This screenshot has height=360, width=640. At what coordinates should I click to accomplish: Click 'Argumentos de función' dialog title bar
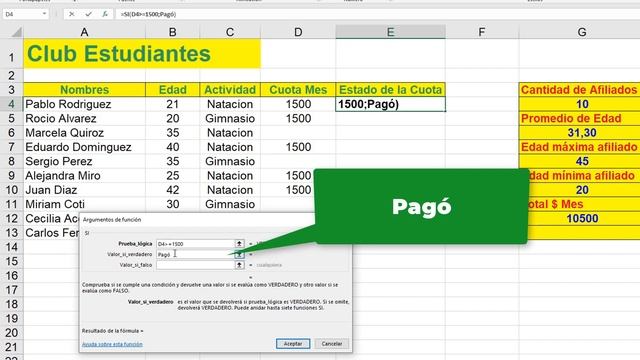[x=197, y=220]
